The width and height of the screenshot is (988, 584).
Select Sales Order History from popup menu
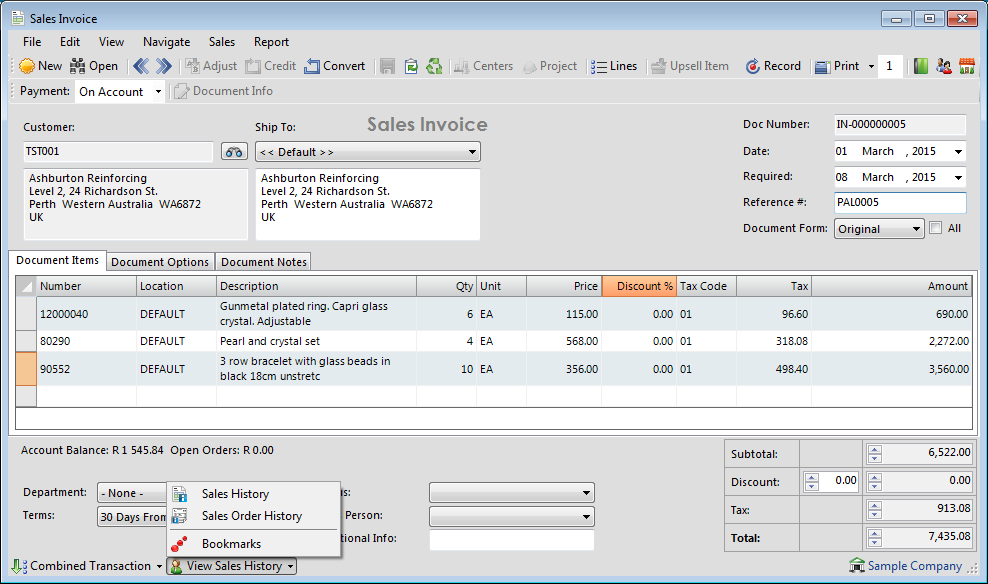point(251,516)
